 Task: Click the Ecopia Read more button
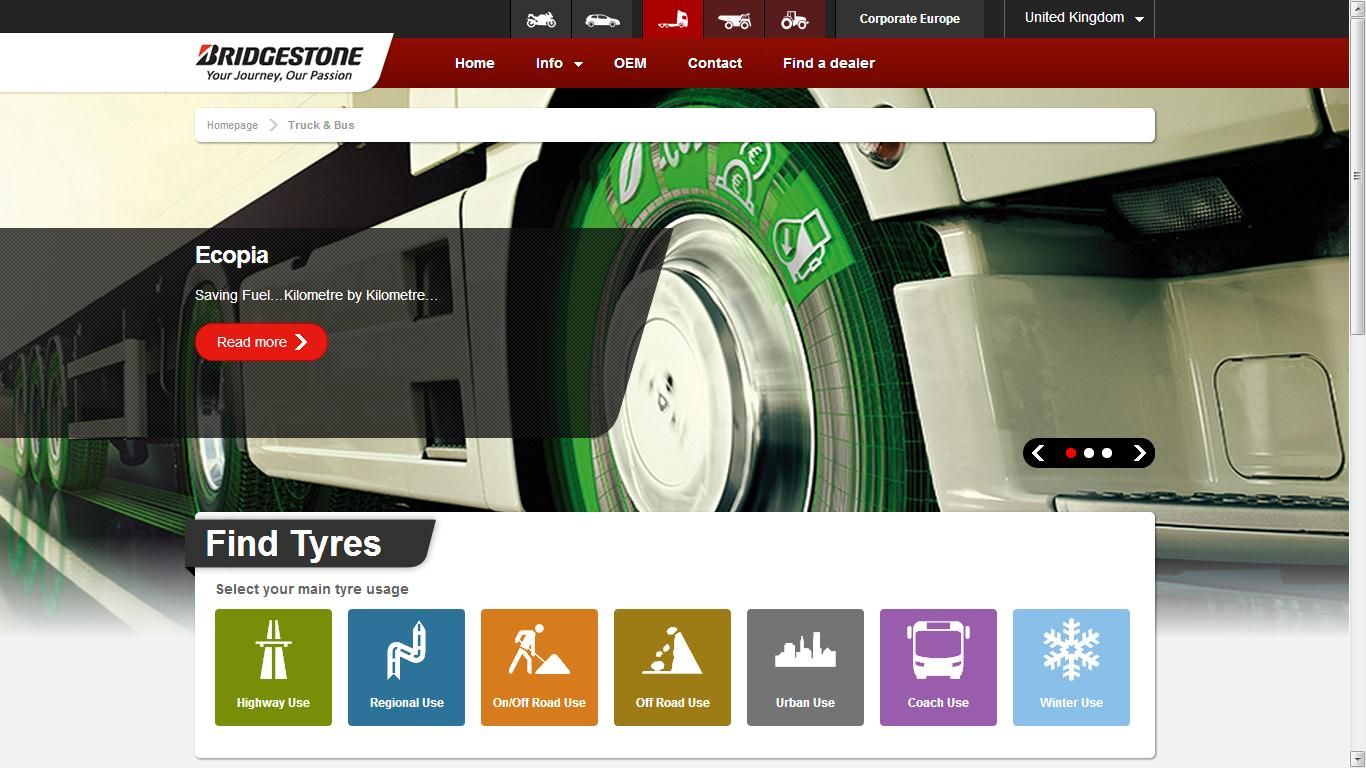260,341
